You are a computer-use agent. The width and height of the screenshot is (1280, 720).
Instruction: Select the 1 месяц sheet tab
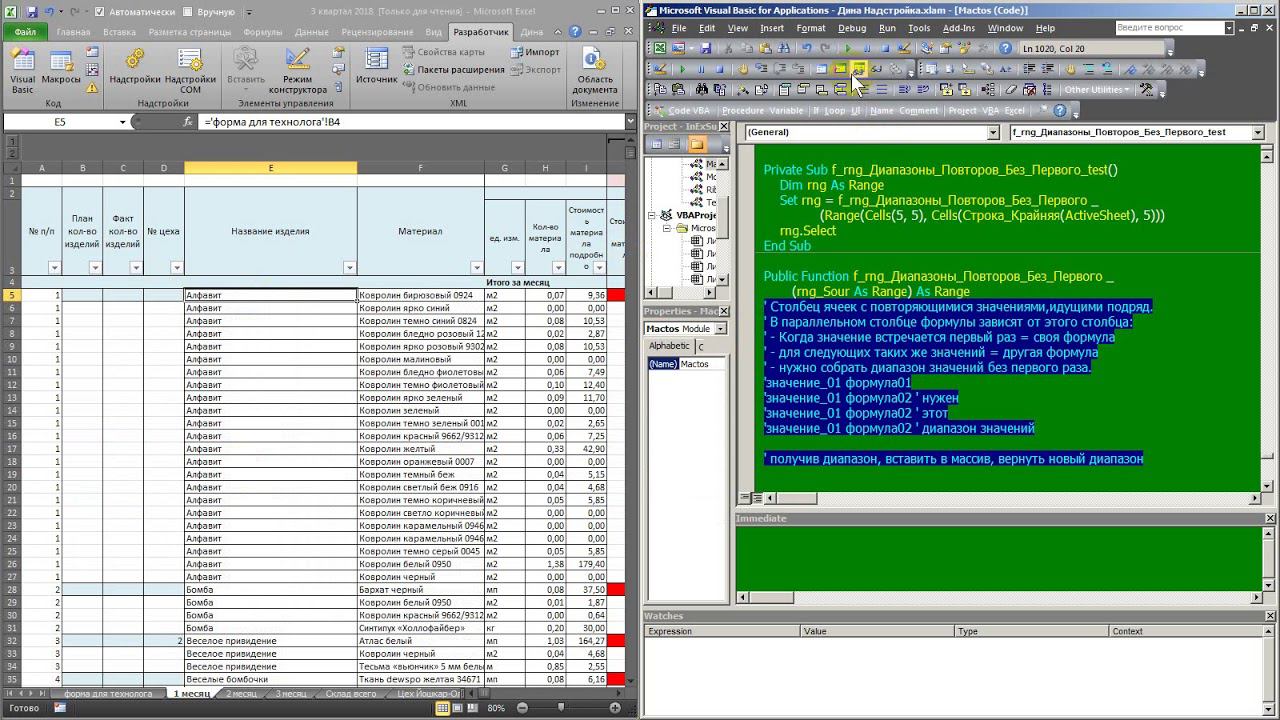click(x=192, y=693)
